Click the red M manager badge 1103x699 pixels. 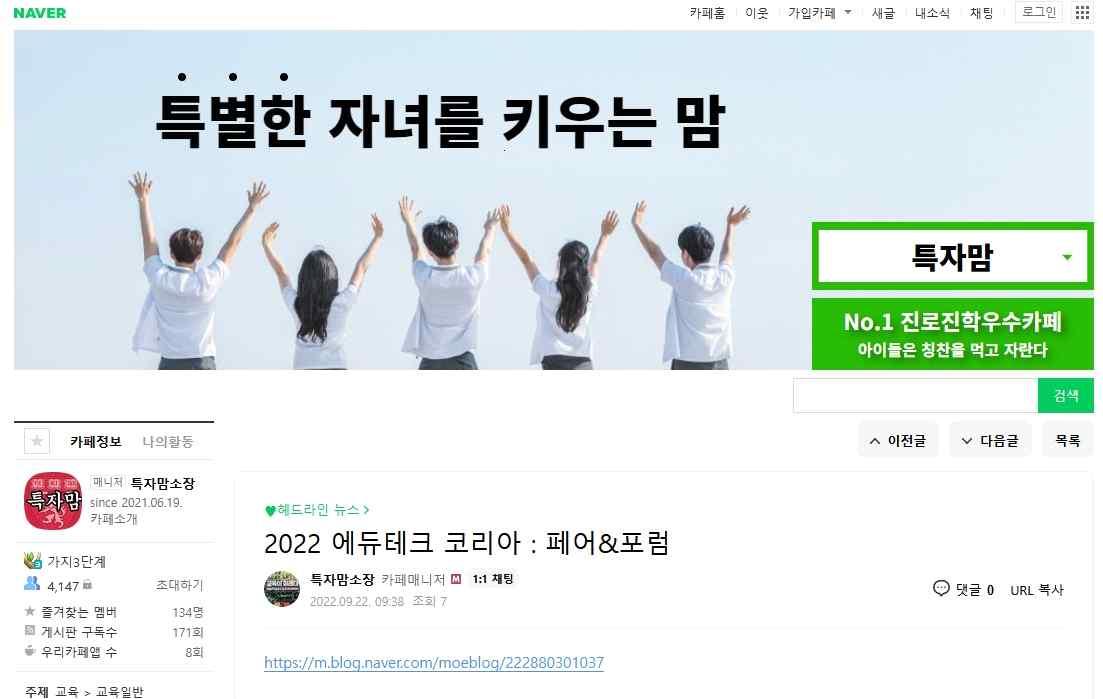[456, 579]
